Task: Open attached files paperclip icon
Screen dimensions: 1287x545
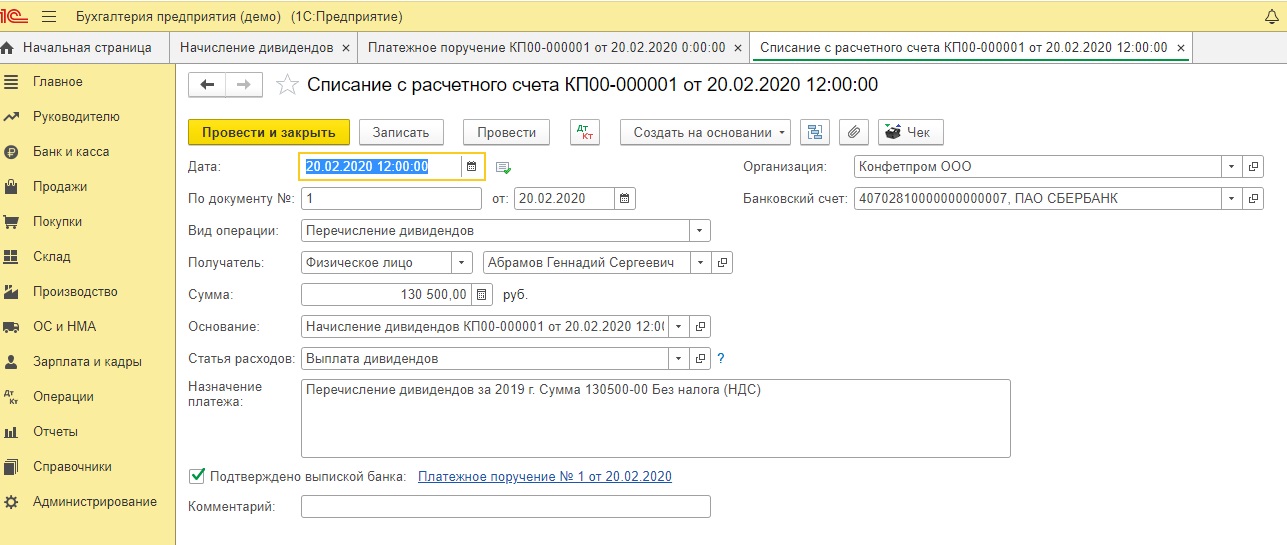Action: pos(854,132)
